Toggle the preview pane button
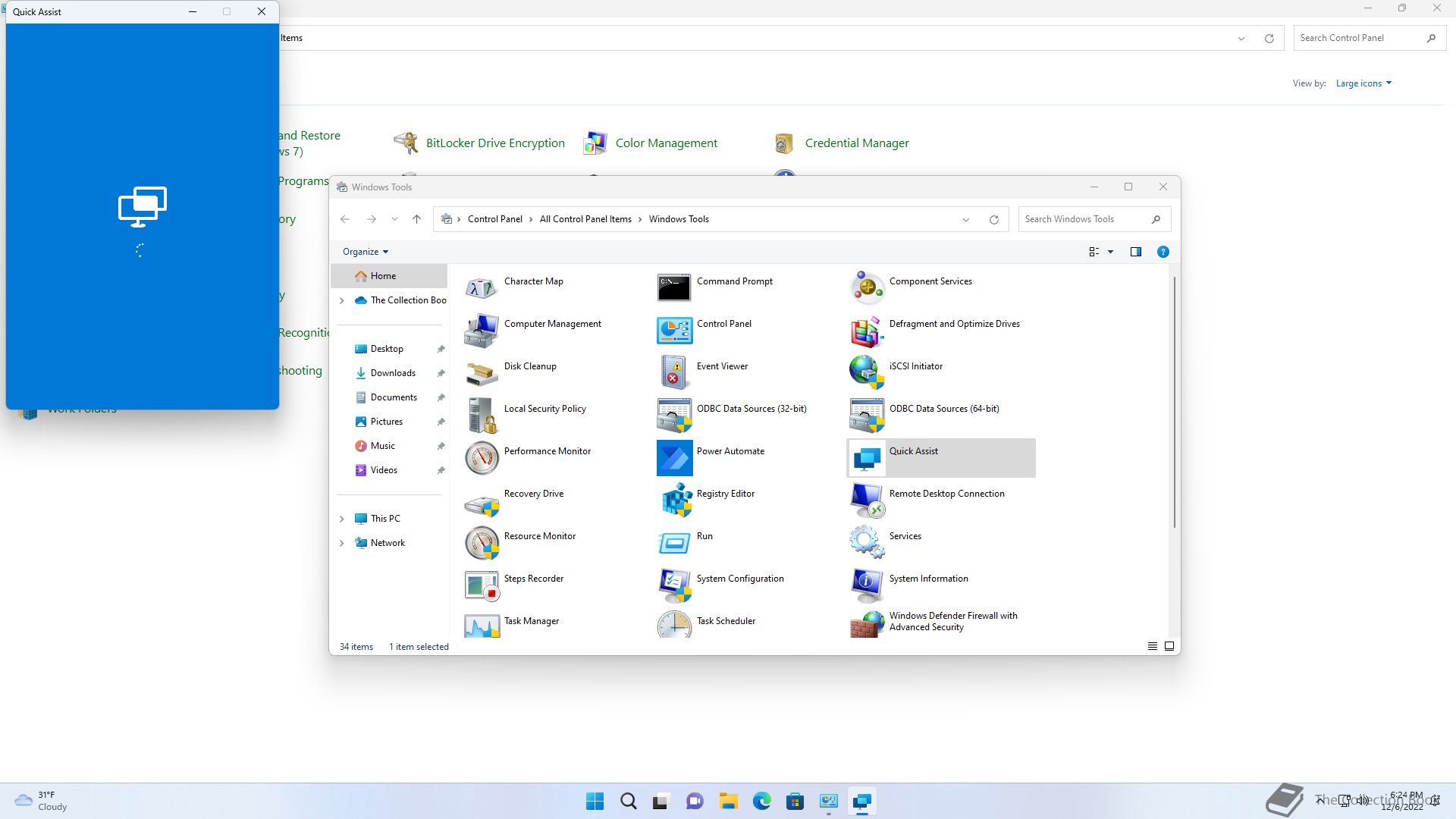The width and height of the screenshot is (1456, 819). 1135,252
